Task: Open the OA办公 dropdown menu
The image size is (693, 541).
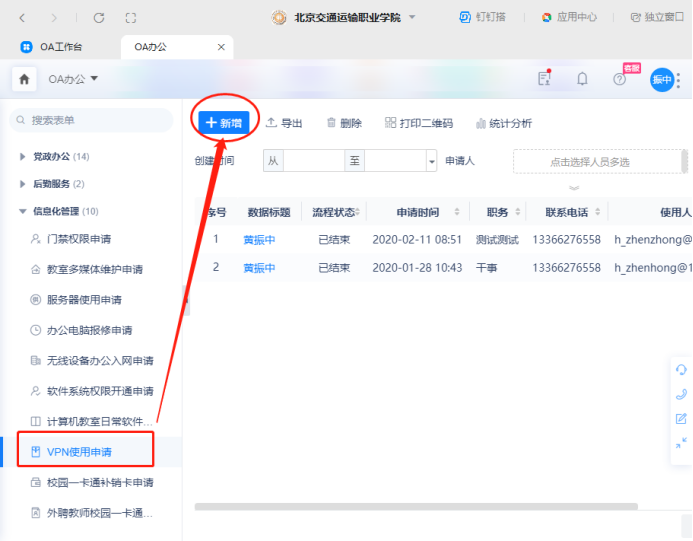Action: tap(74, 79)
